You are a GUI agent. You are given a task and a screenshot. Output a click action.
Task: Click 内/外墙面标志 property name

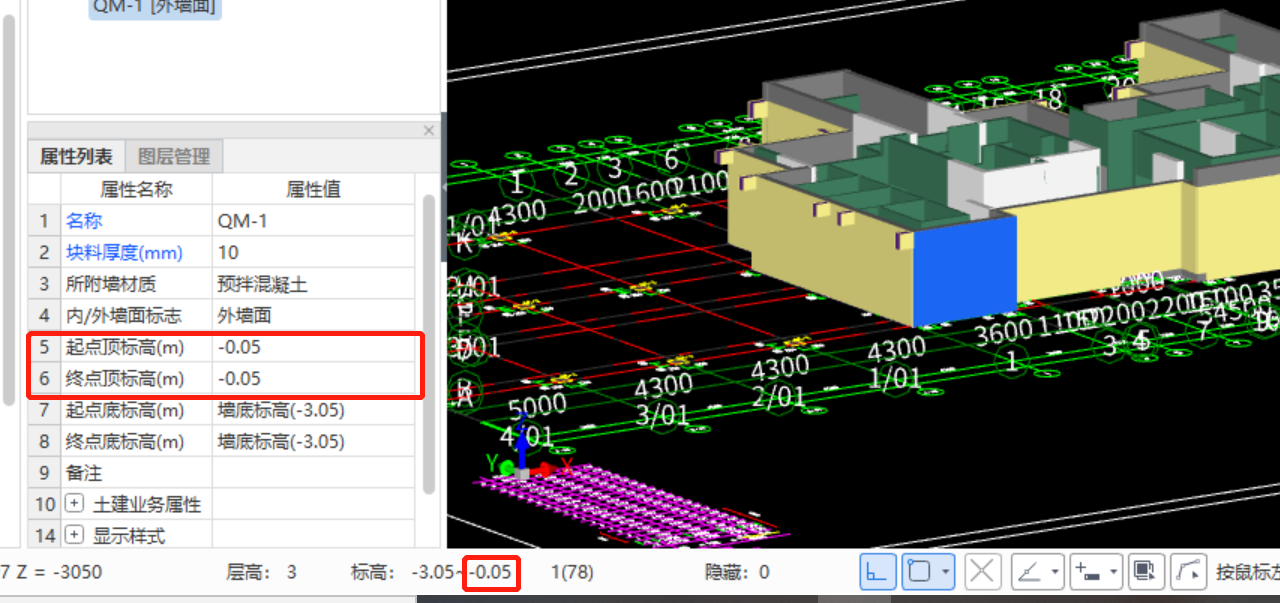124,315
